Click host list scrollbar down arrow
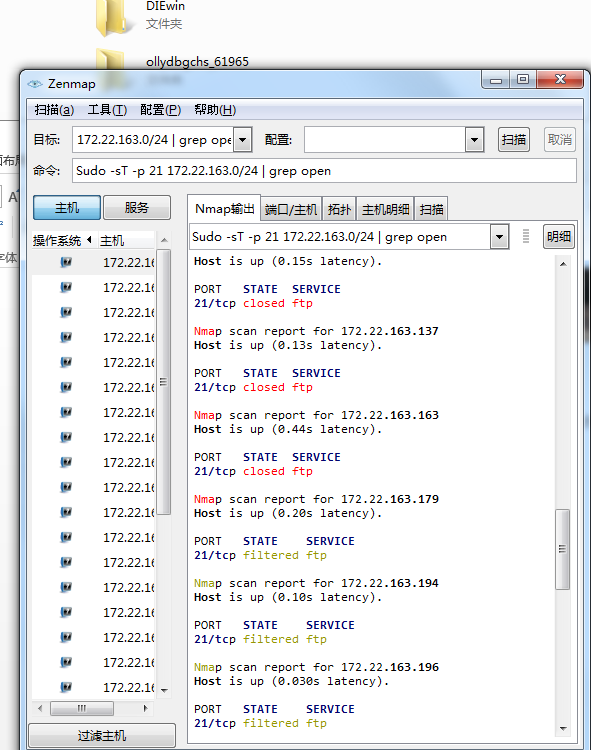Image resolution: width=591 pixels, height=750 pixels. 164,690
